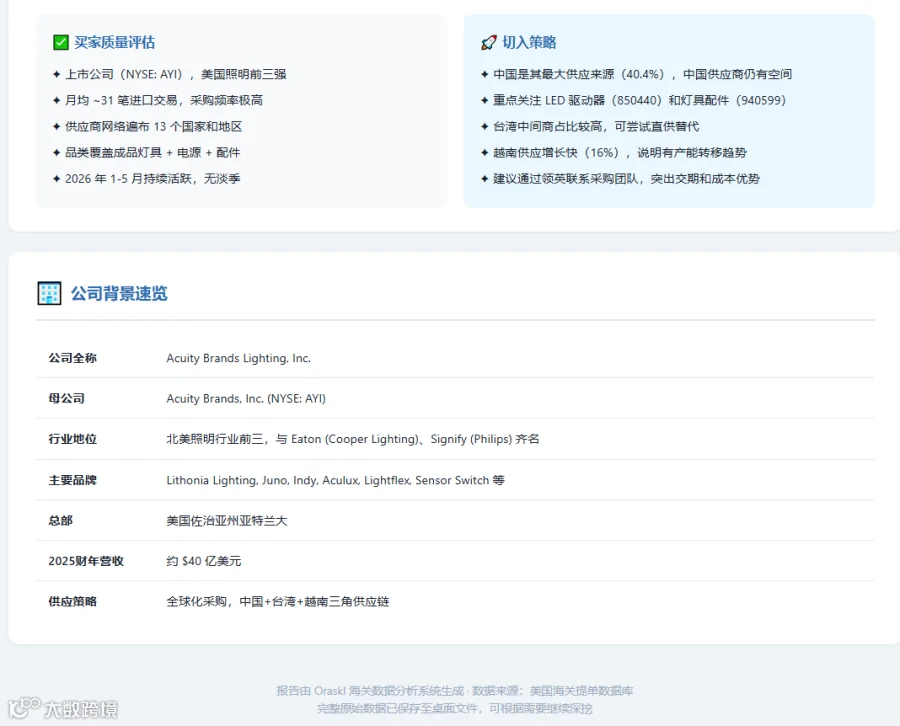Click the rocket icon beside 切入策略
The image size is (900, 726).
(488, 42)
